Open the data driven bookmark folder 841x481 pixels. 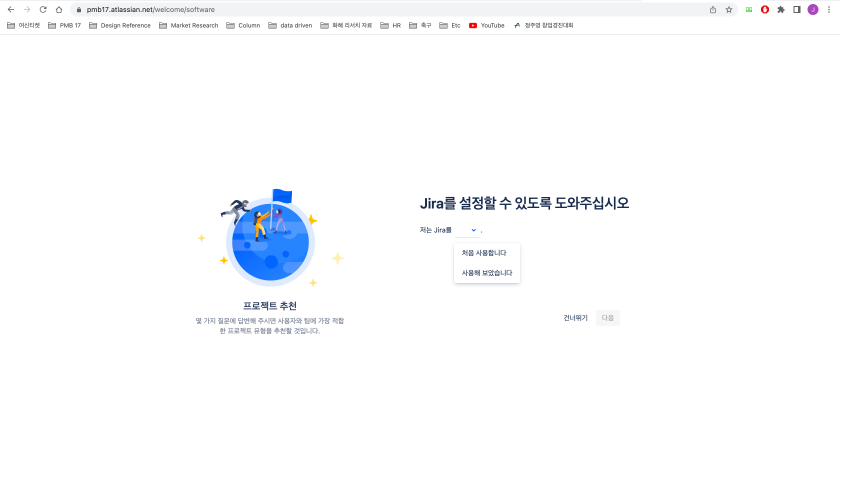(290, 25)
